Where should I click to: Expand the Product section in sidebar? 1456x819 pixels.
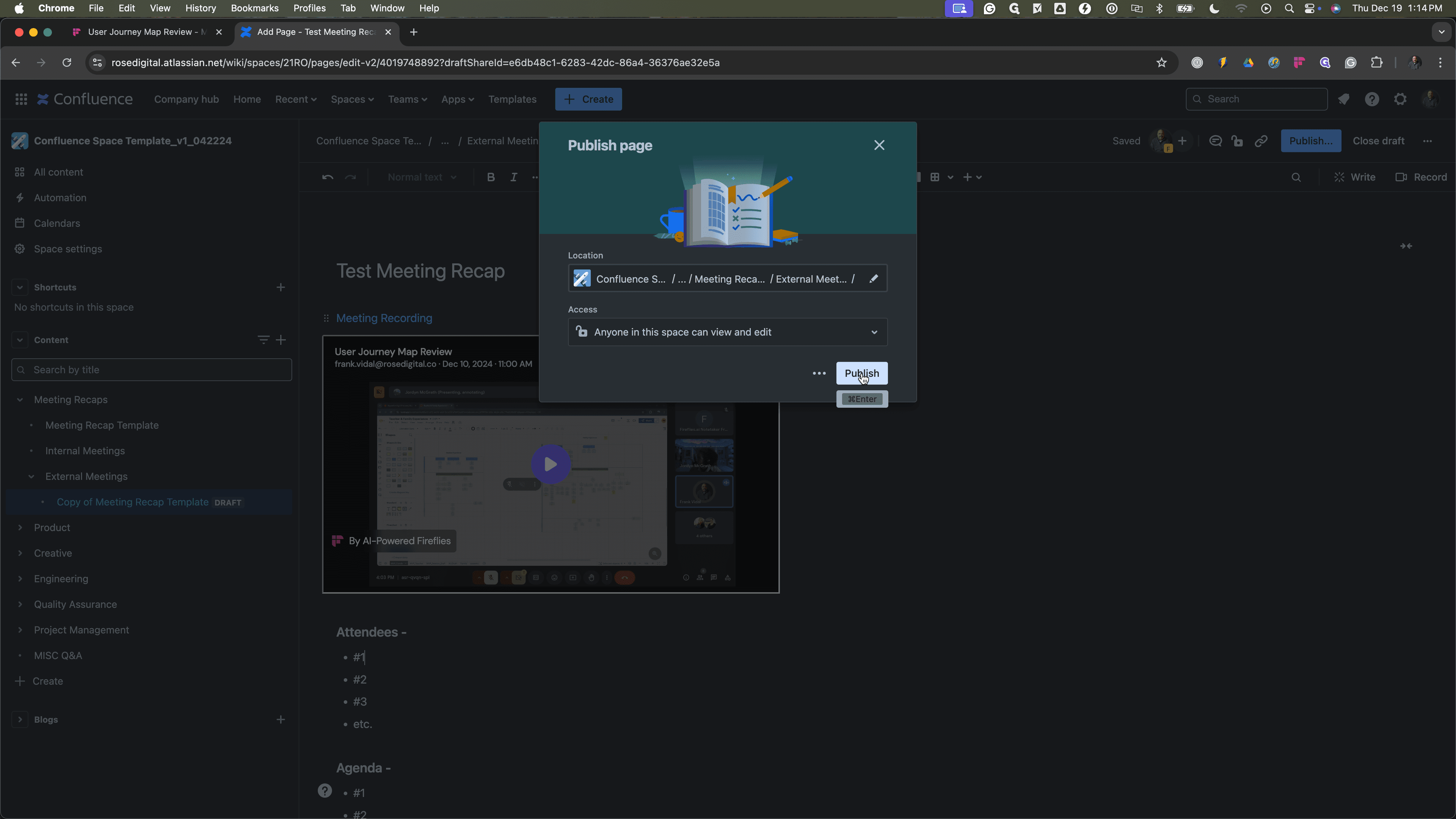tap(20, 527)
